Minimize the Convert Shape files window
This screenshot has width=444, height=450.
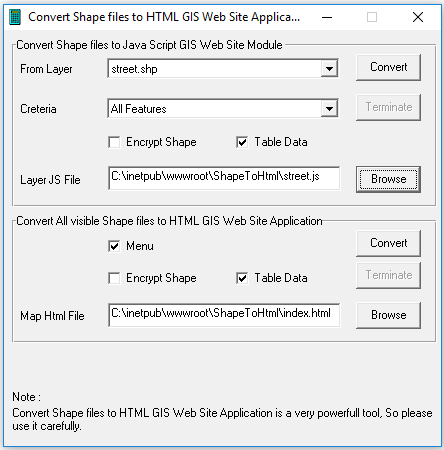[327, 17]
